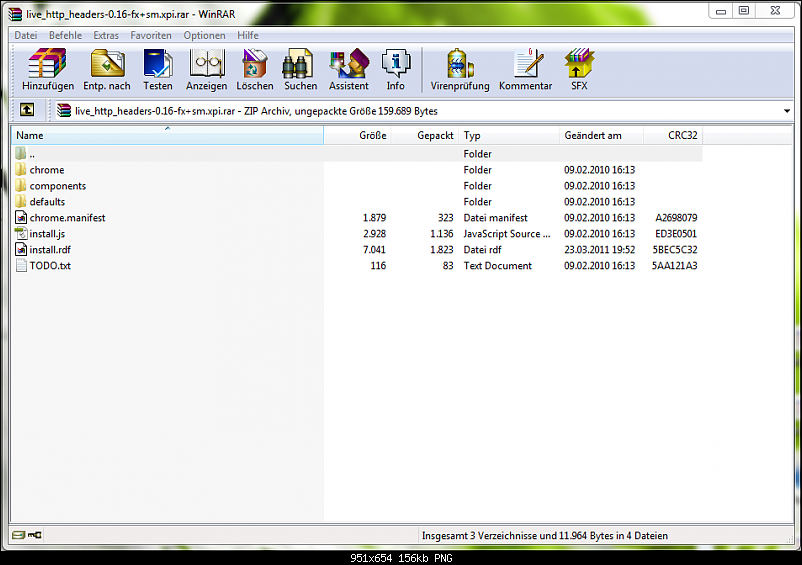This screenshot has height=565, width=802.
Task: Maximize the WinRAR window
Action: click(744, 11)
